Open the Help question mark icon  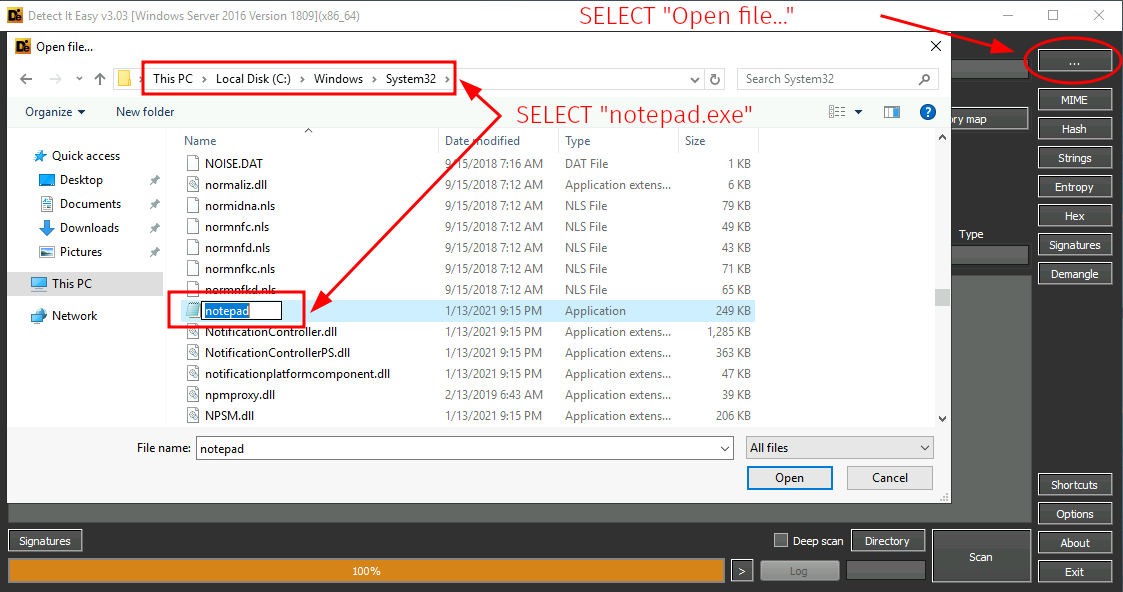pos(927,112)
